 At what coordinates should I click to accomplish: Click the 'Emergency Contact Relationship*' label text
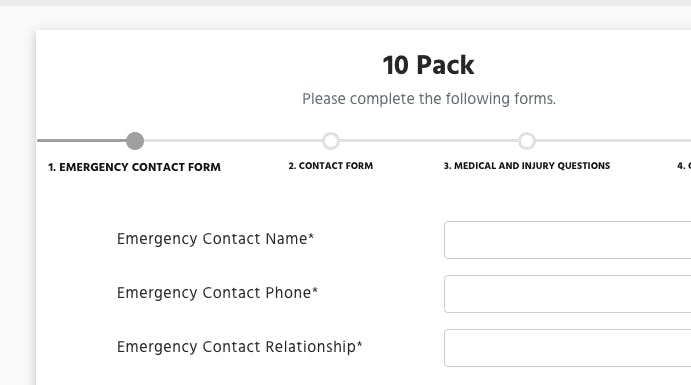pos(239,347)
